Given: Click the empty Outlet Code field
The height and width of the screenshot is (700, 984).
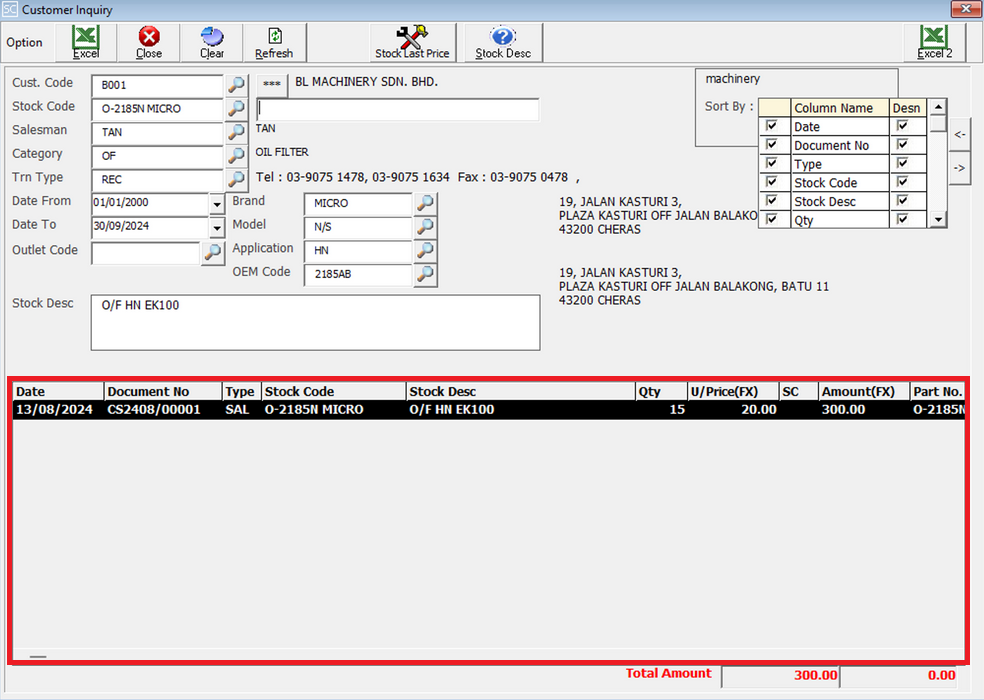Looking at the screenshot, I should coord(146,253).
